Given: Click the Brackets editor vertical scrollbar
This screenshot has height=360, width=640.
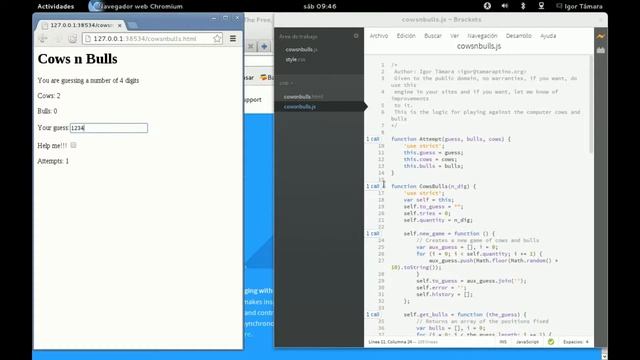Looking at the screenshot, I should tap(591, 104).
